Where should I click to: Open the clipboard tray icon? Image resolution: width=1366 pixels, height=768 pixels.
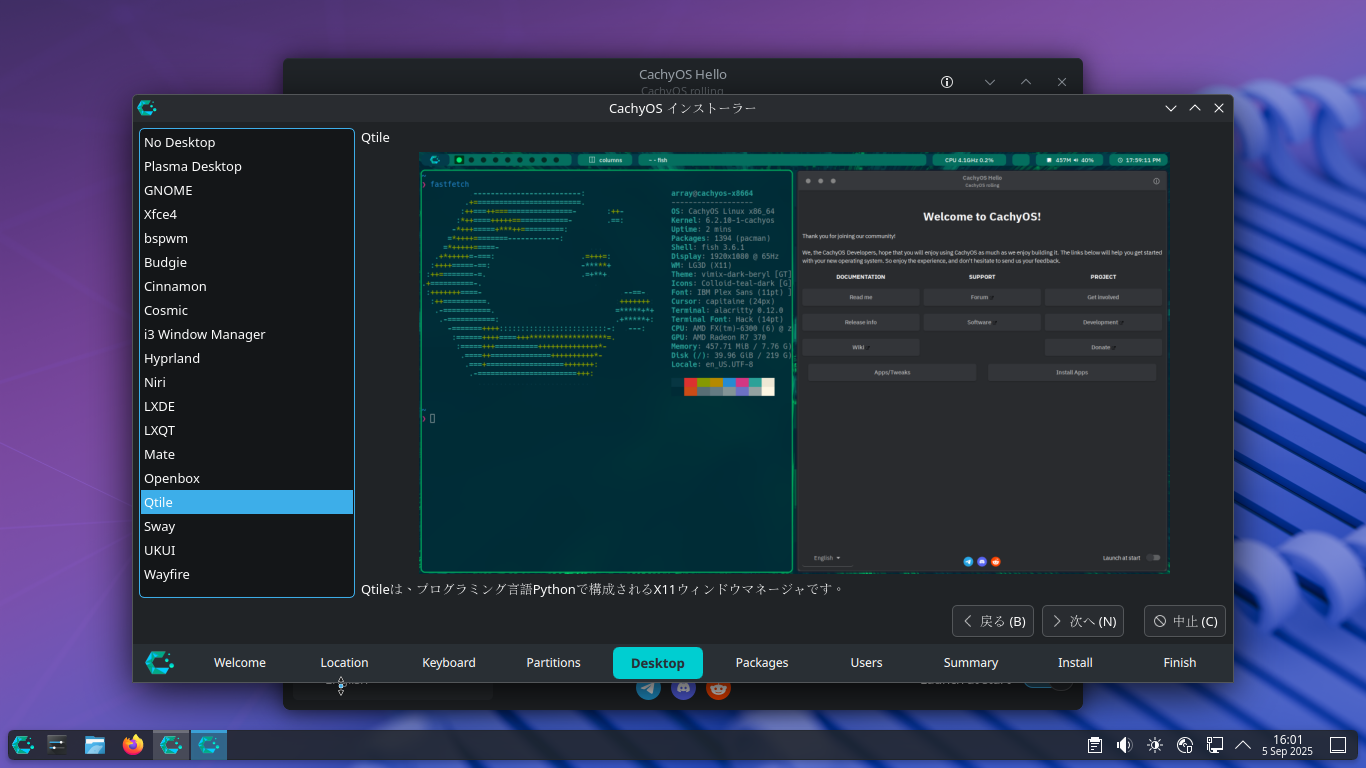coord(1095,745)
